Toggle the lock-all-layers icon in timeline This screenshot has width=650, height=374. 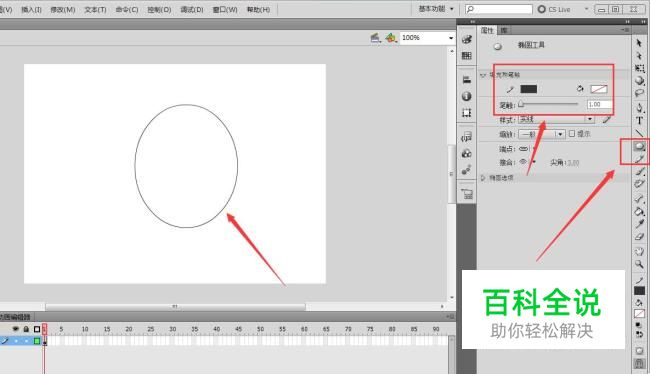pos(26,329)
